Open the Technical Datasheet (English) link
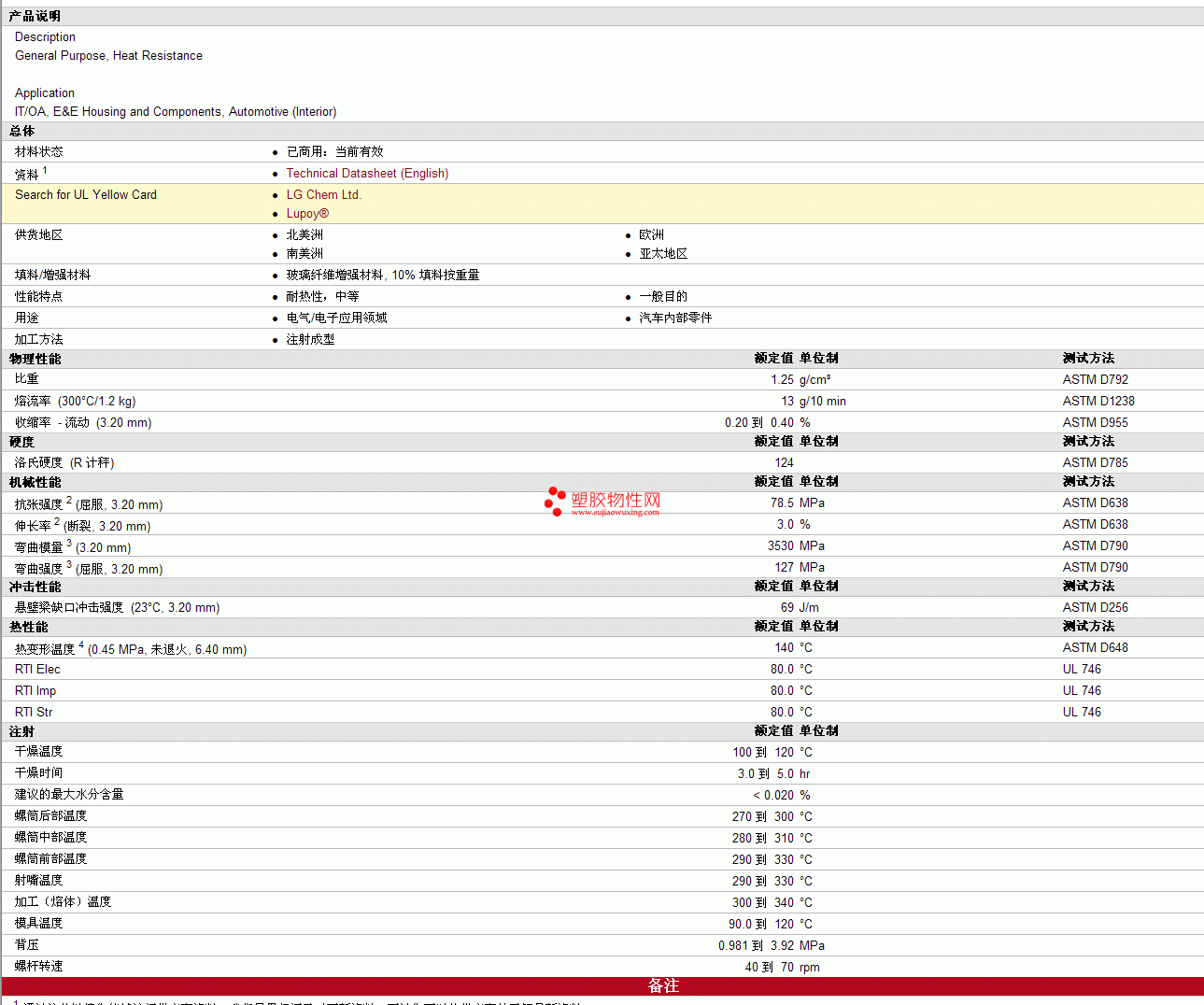The width and height of the screenshot is (1204, 1005). [x=367, y=174]
